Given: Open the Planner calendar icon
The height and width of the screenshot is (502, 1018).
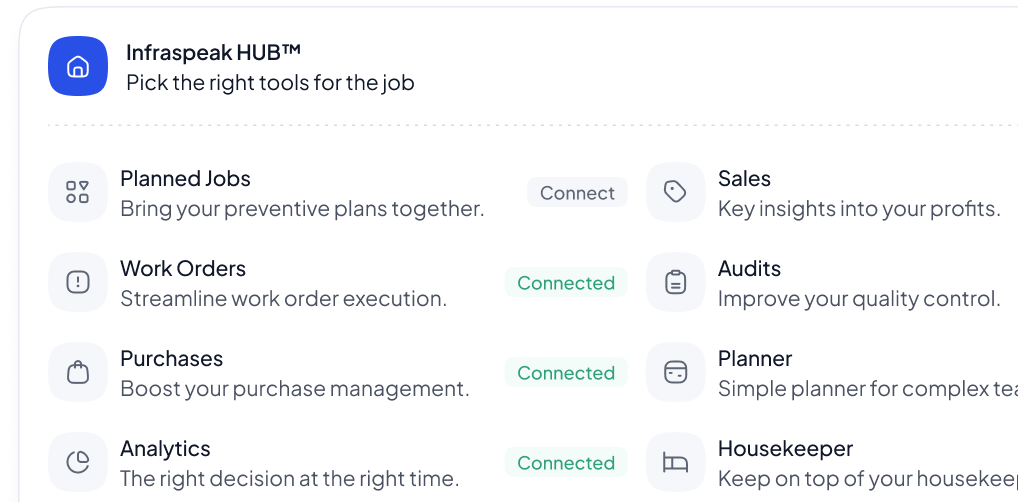Looking at the screenshot, I should tap(675, 373).
